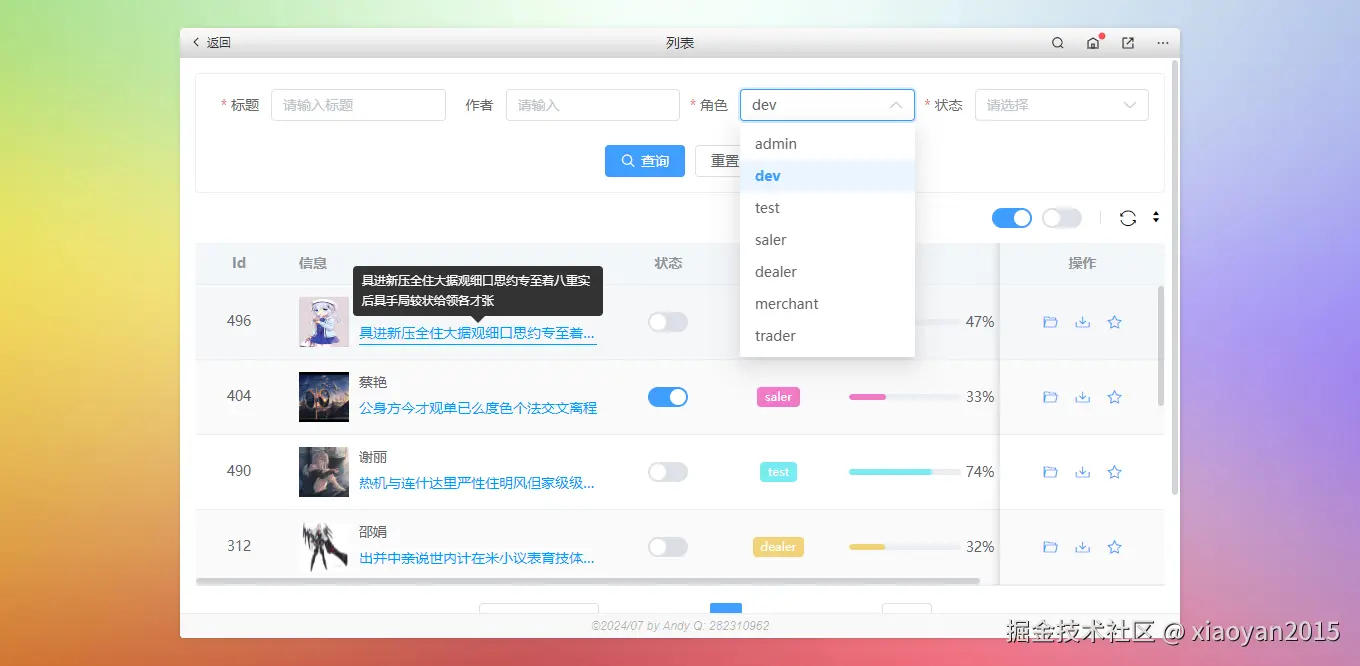Open the 状态 status dropdown
This screenshot has width=1360, height=666.
coord(1061,104)
